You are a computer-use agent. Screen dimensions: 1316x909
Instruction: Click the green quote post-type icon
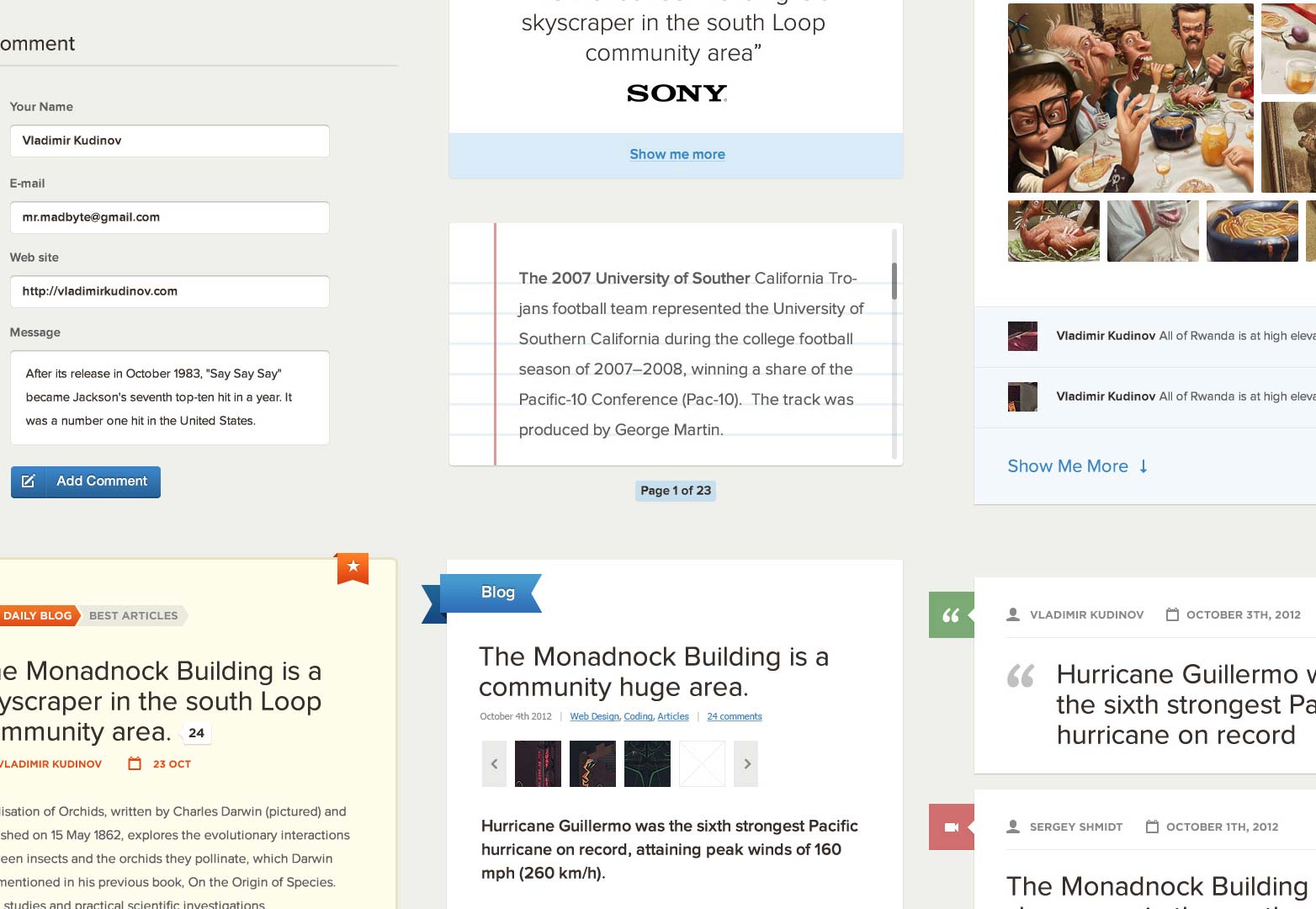(x=952, y=615)
